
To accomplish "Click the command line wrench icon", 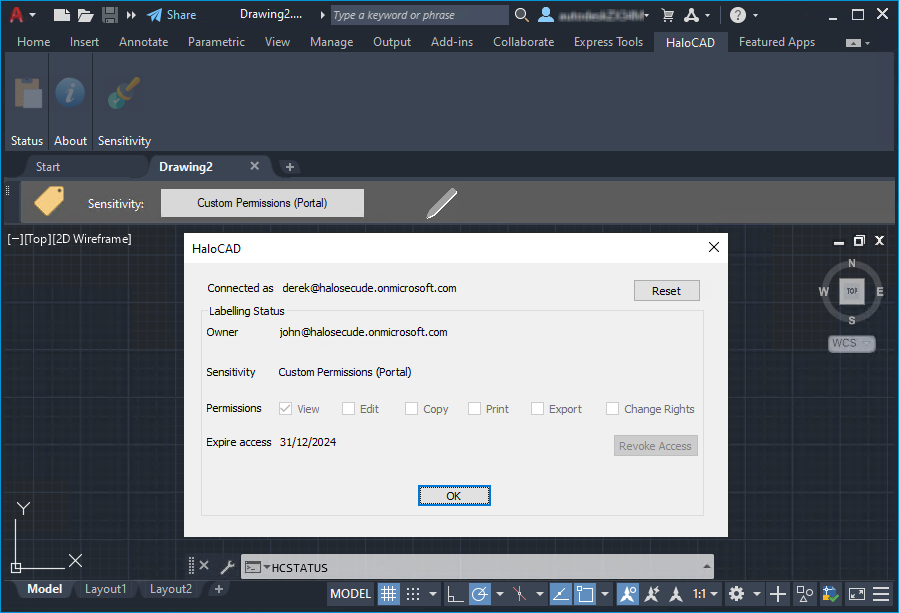I will click(x=227, y=567).
